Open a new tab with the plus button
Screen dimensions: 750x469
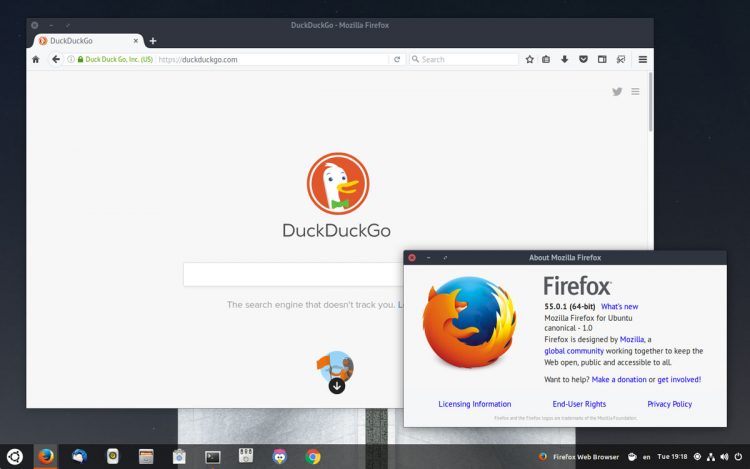[x=153, y=41]
